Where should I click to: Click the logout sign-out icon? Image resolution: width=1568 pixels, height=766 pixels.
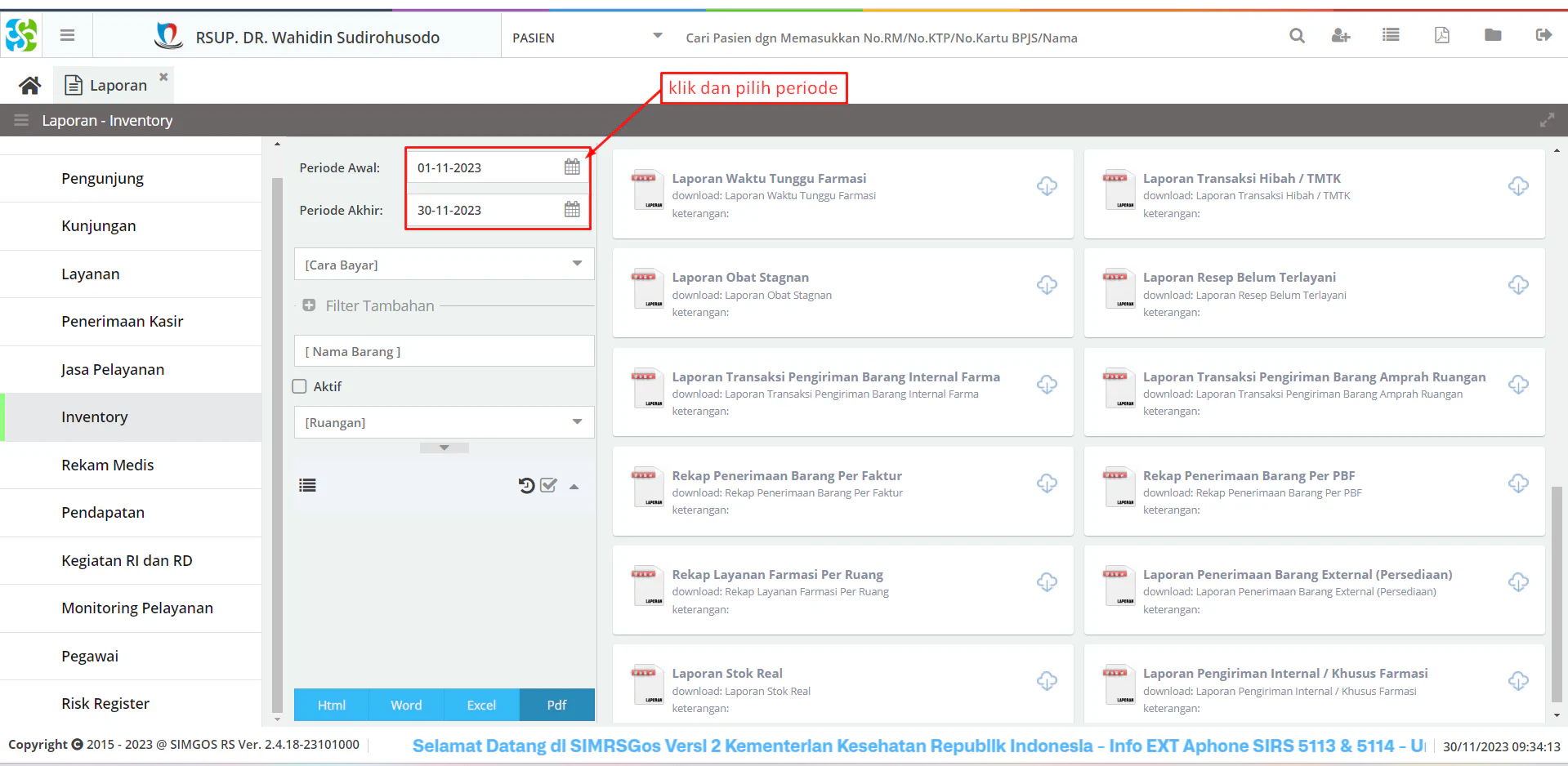[x=1543, y=35]
